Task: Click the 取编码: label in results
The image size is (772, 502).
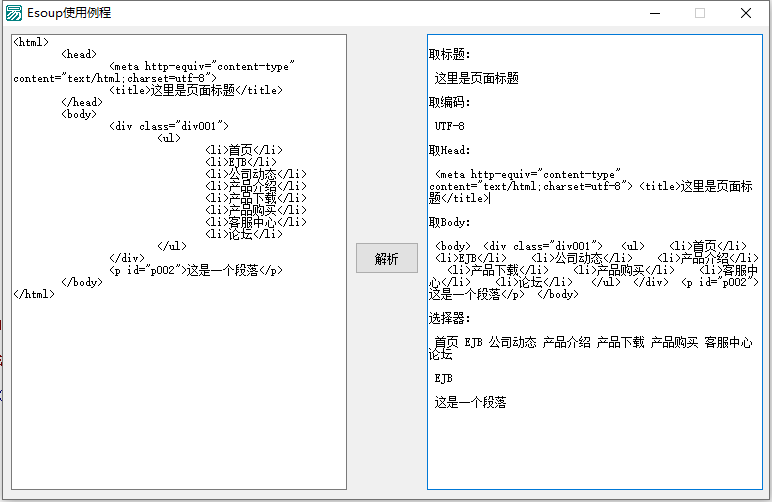Action: [x=450, y=102]
